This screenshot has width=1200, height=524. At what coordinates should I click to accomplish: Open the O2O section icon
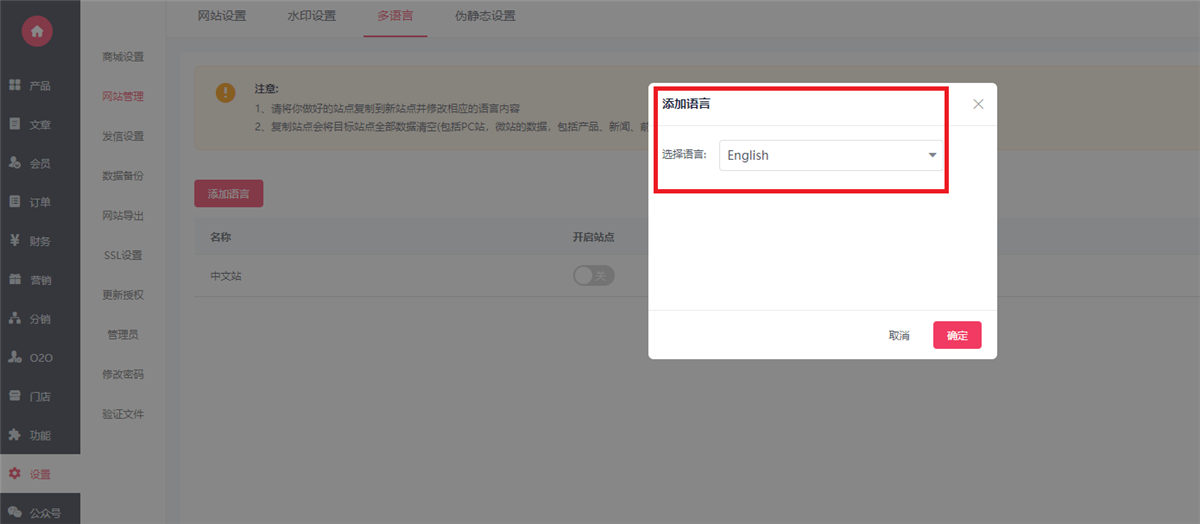(15, 357)
